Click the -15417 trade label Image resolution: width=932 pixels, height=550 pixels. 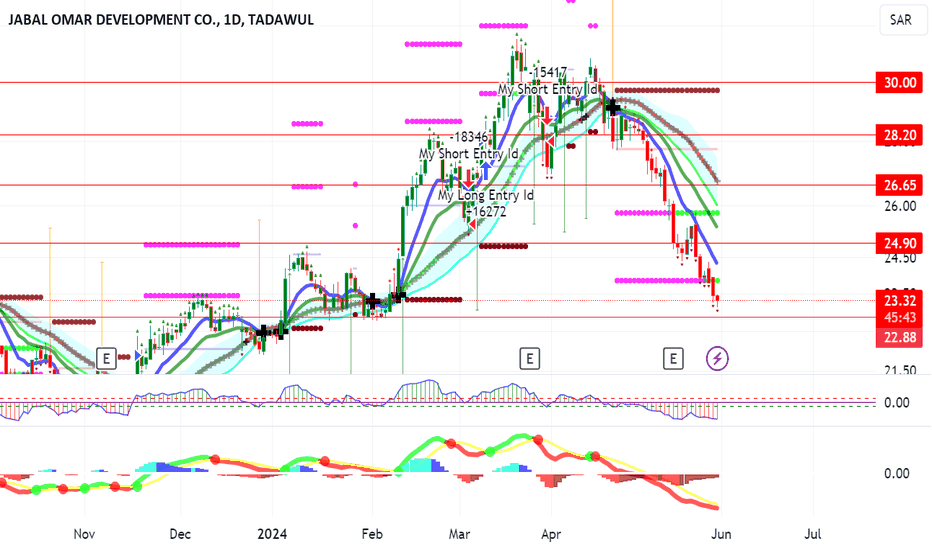click(548, 73)
